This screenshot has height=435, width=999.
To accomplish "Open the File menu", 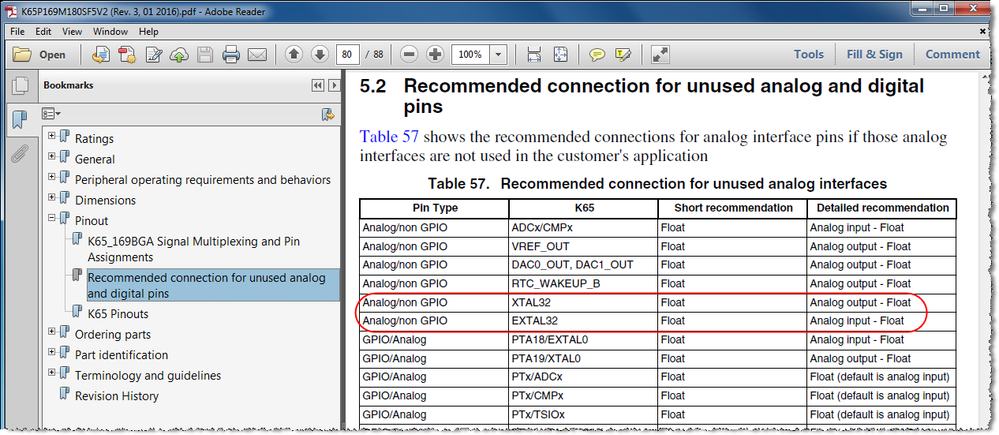I will 17,31.
